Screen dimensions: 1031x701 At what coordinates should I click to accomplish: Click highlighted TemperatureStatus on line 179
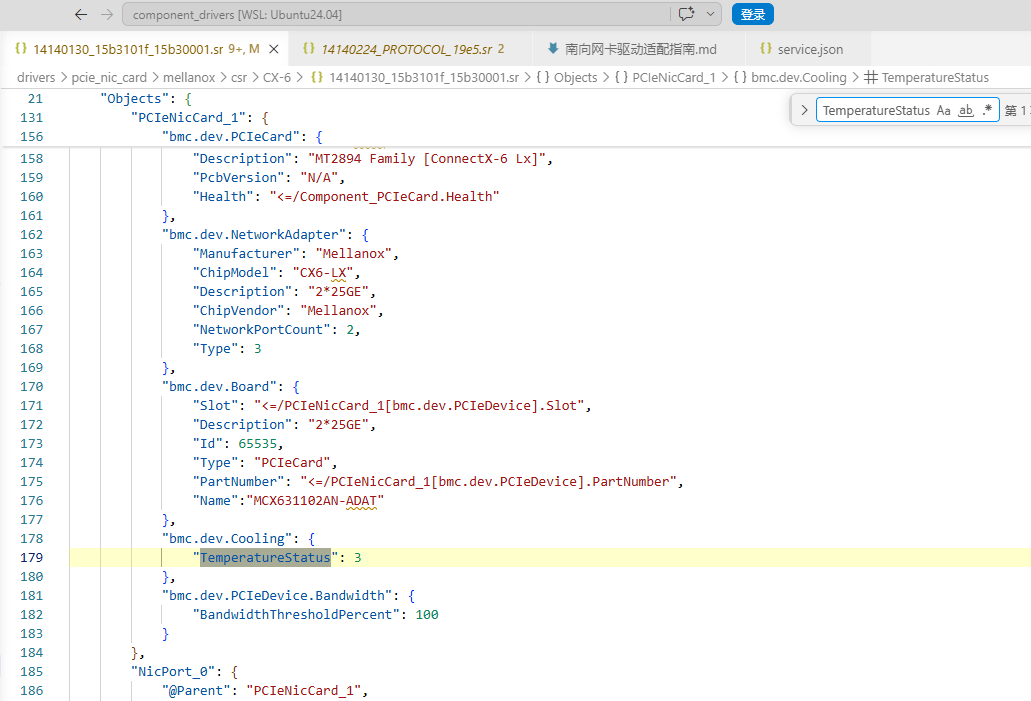[265, 558]
